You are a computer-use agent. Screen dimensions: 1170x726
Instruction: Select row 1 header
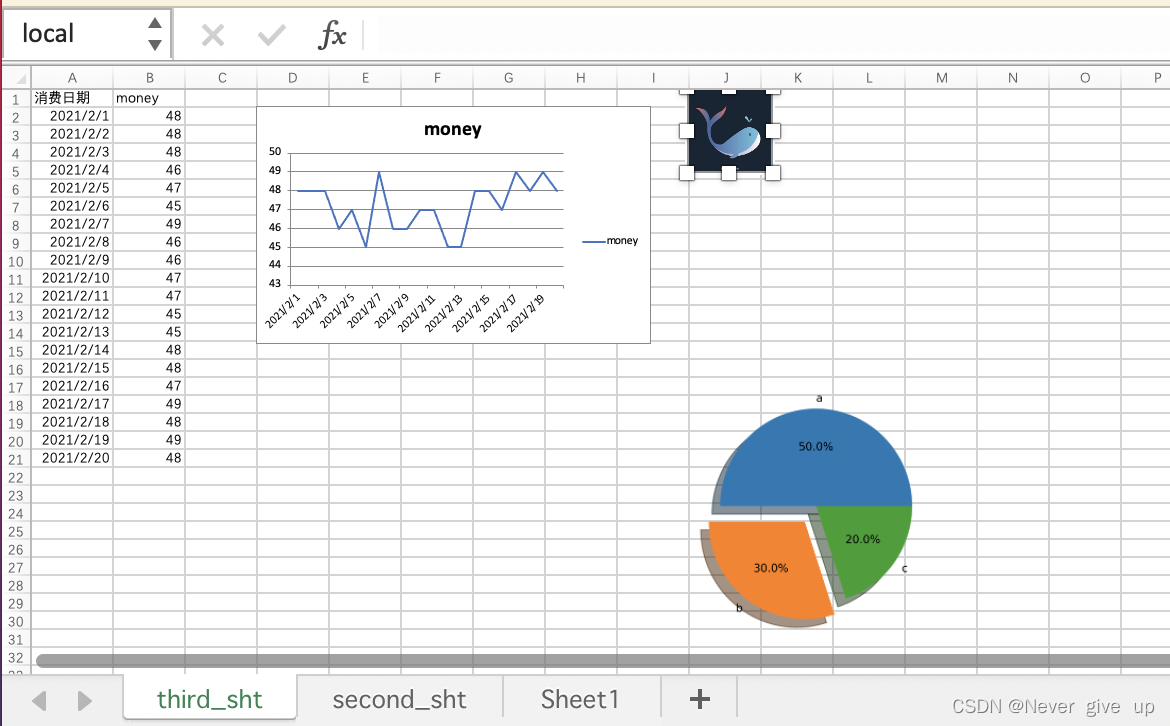(15, 98)
